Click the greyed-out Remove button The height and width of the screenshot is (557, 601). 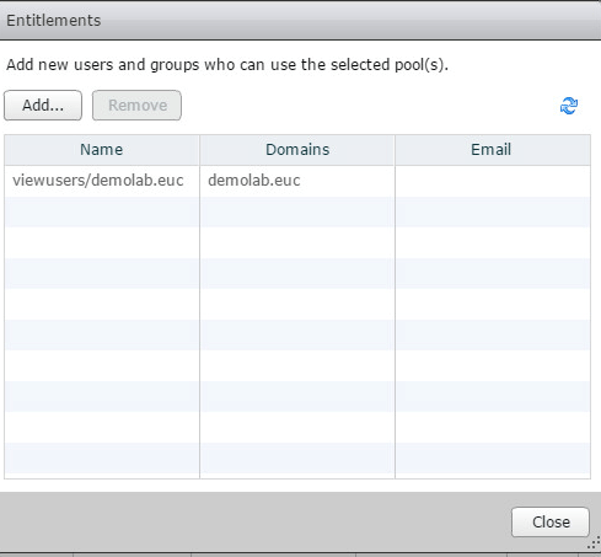point(137,105)
